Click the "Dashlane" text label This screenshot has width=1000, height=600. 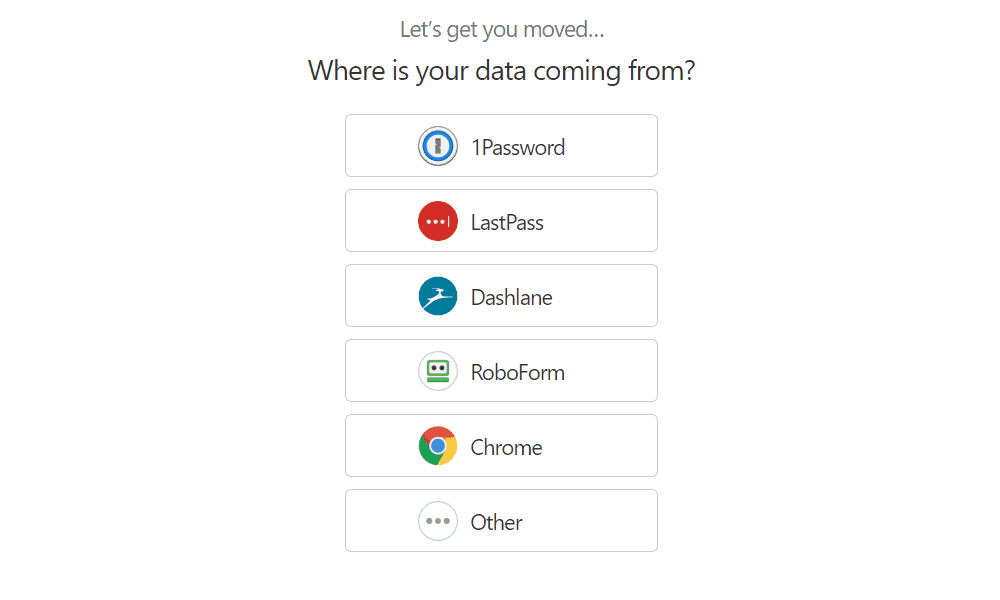click(511, 298)
